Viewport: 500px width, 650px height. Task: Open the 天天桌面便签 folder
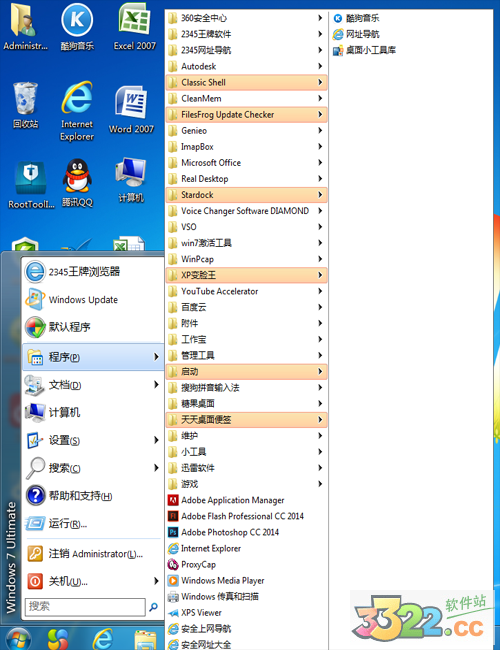point(247,420)
